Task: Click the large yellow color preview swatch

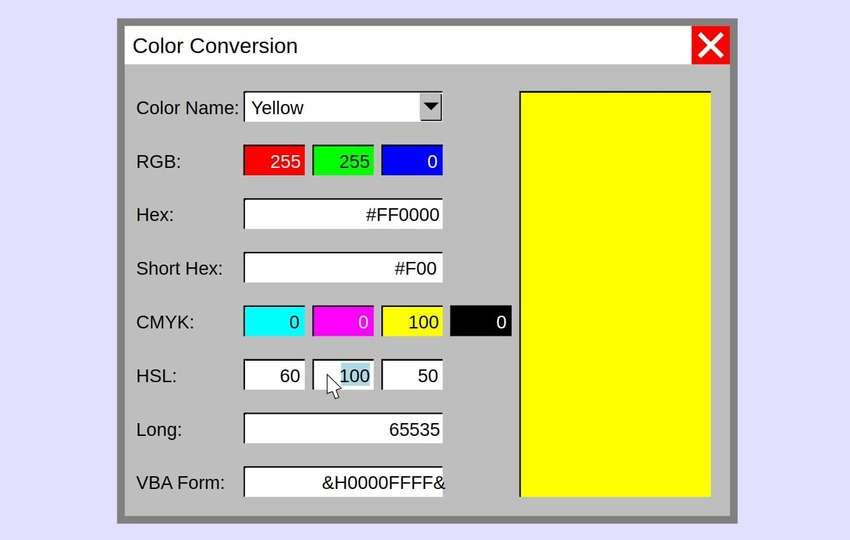Action: pos(615,294)
